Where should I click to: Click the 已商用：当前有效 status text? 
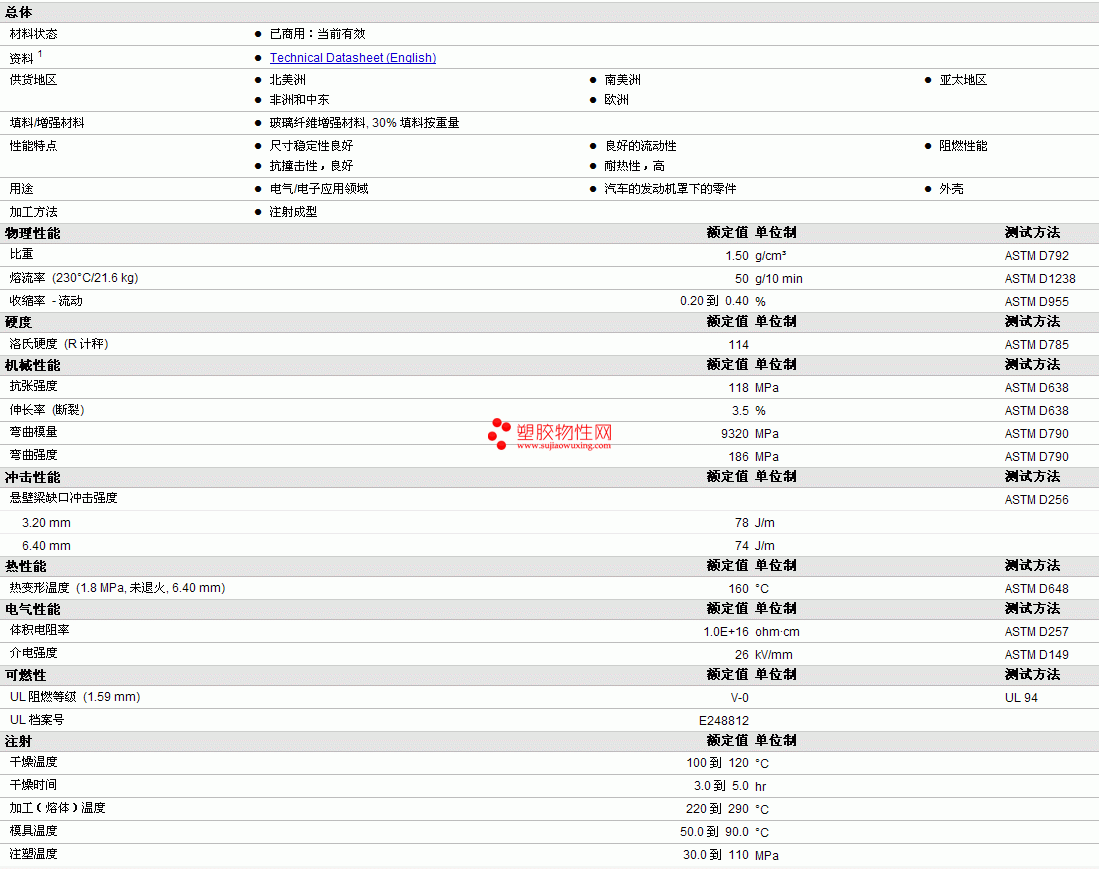coord(318,34)
